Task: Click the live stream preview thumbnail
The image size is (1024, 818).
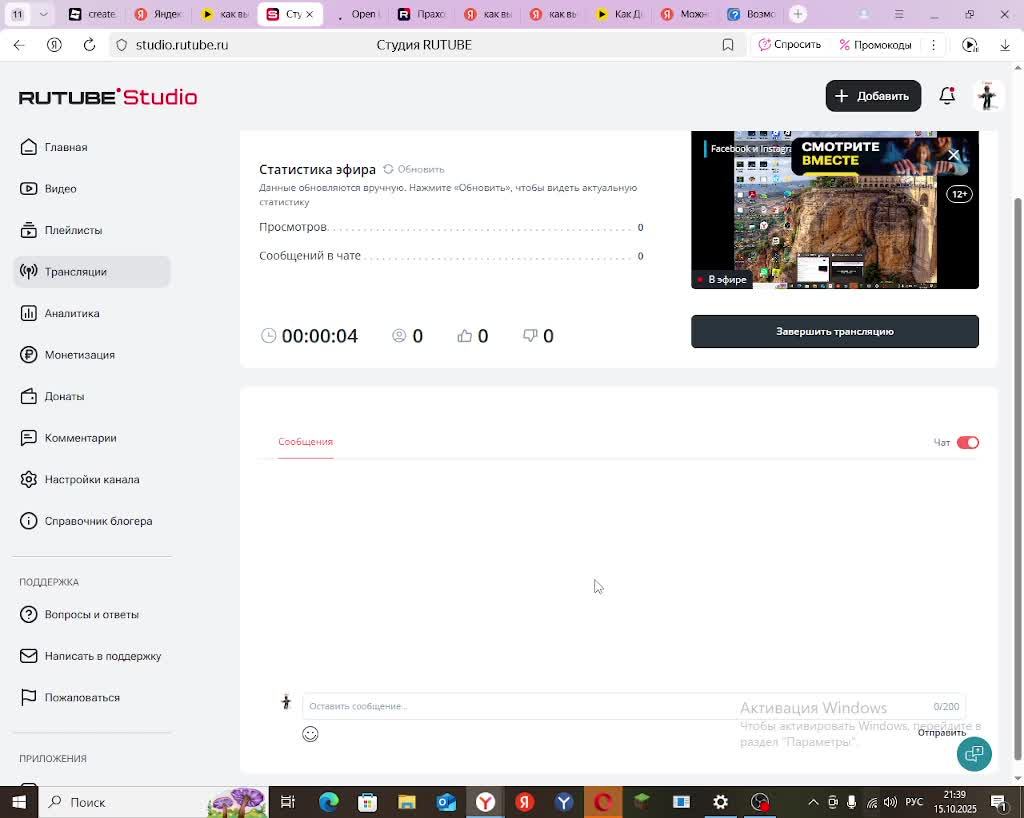Action: (835, 210)
